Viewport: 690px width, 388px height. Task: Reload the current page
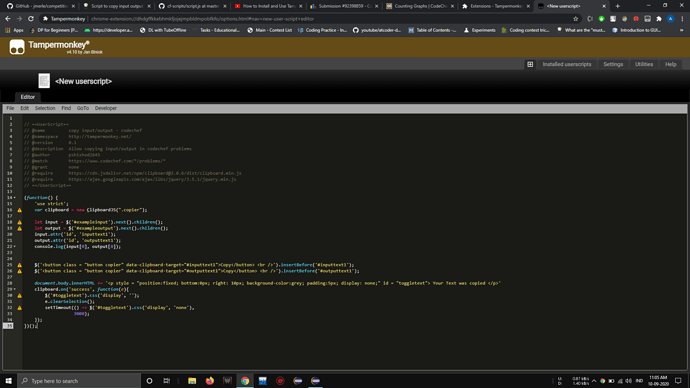tap(30, 19)
